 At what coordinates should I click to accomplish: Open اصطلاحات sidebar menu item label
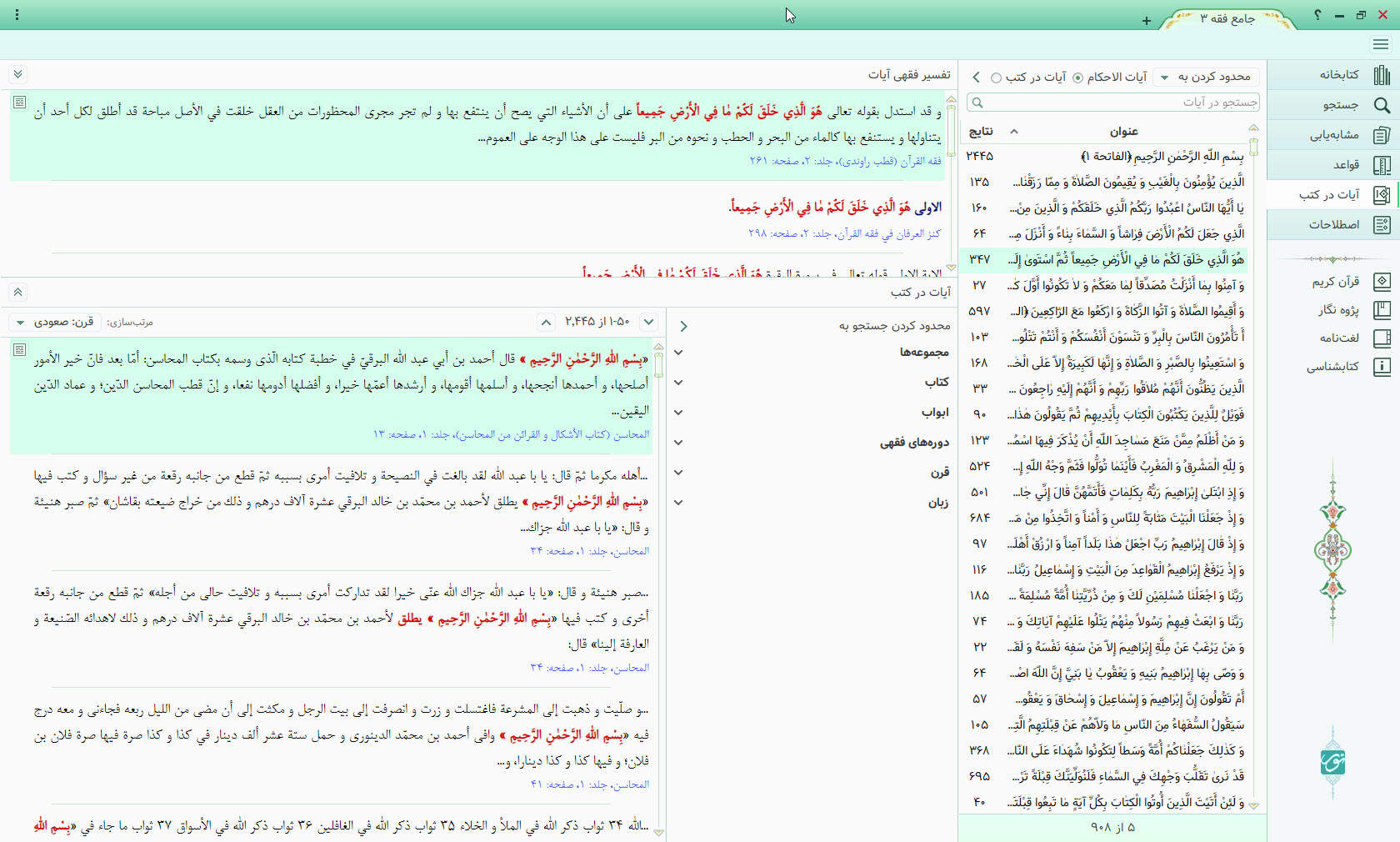1333,225
